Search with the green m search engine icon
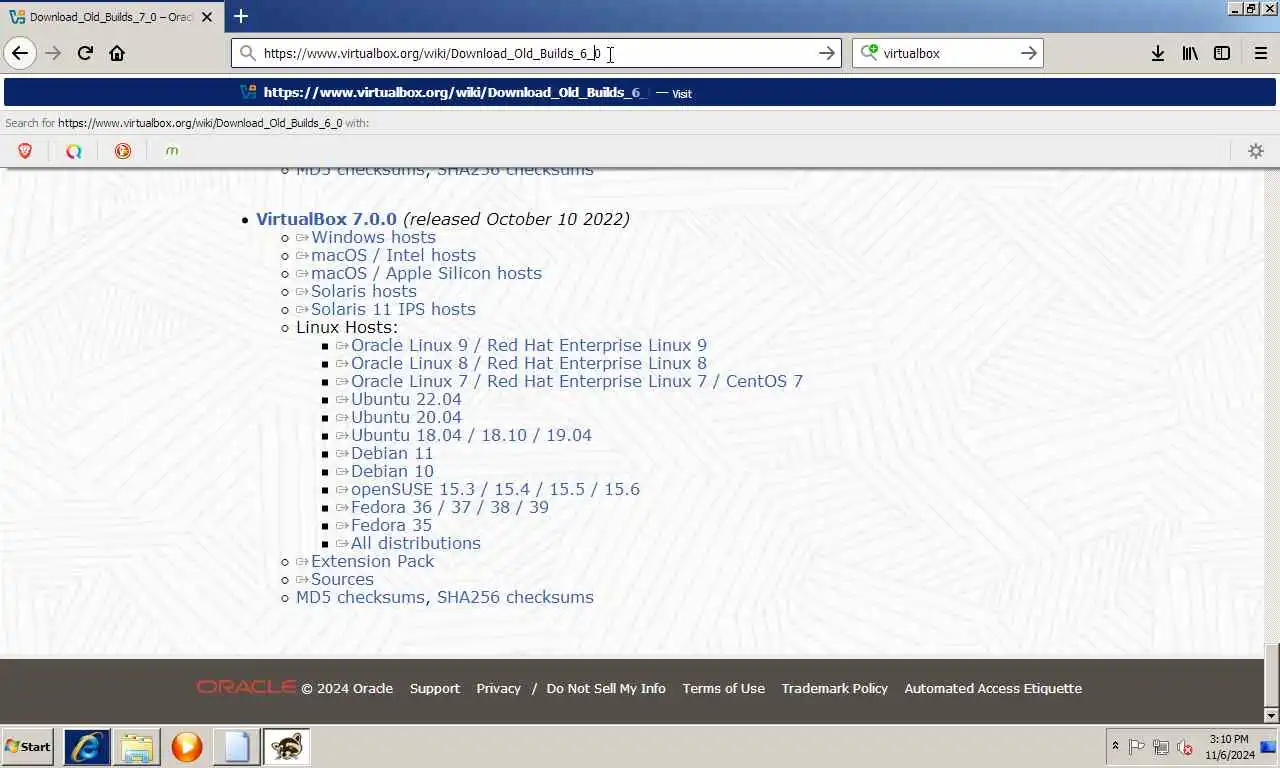Image resolution: width=1280 pixels, height=768 pixels. [x=172, y=151]
